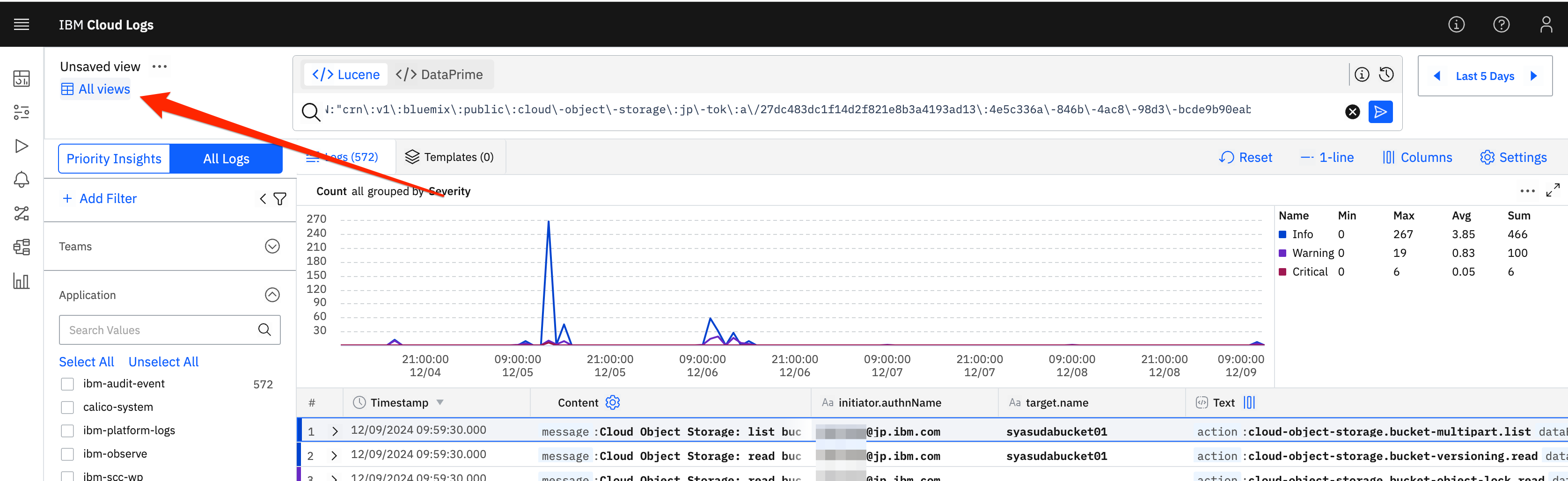The image size is (1568, 481).
Task: Click the help question mark icon
Action: [1501, 24]
